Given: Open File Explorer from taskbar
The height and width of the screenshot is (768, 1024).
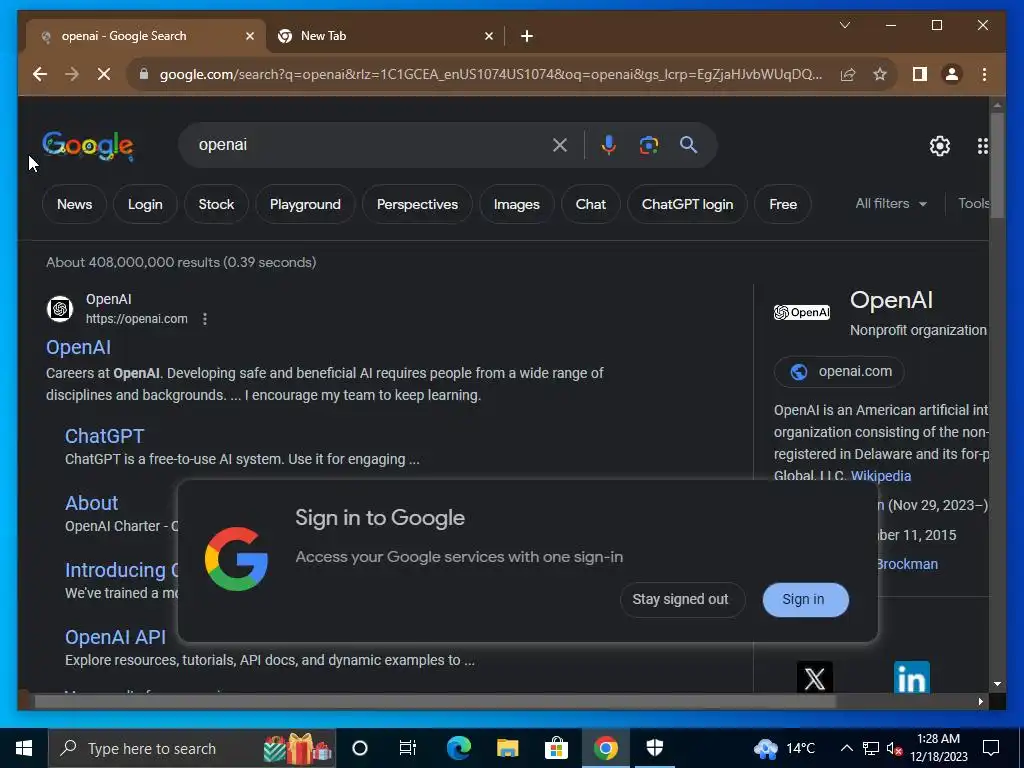Looking at the screenshot, I should click(507, 748).
